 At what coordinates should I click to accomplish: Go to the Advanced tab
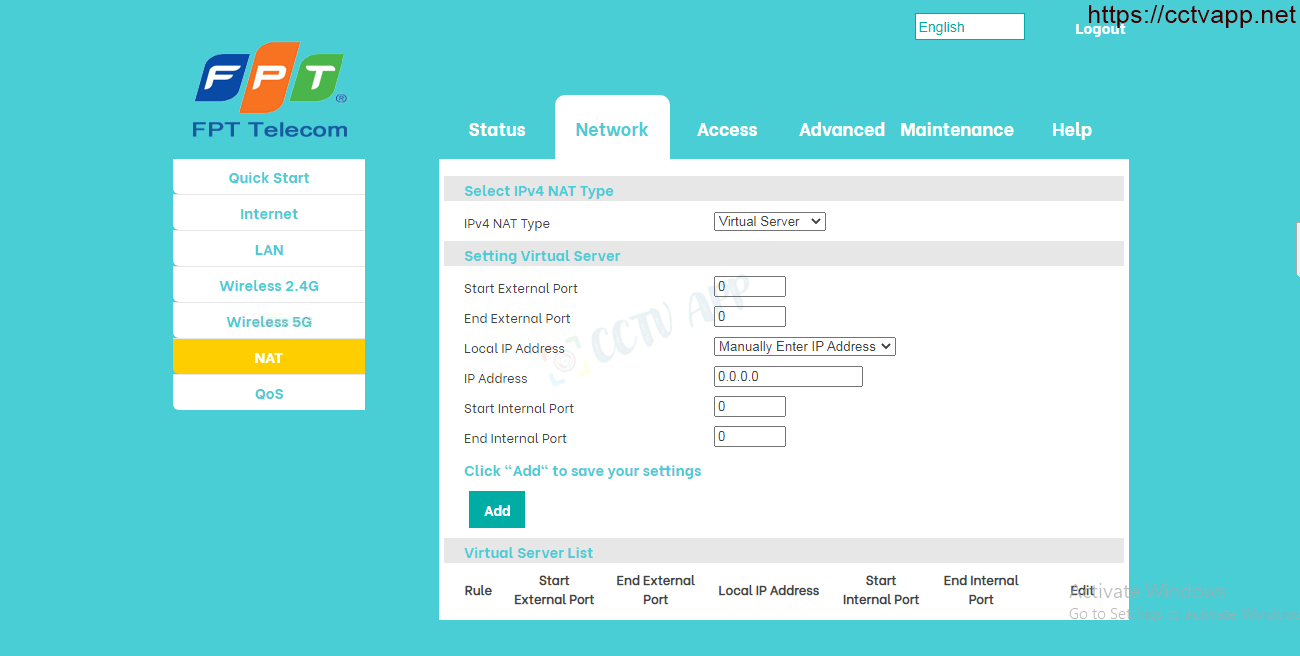(841, 130)
